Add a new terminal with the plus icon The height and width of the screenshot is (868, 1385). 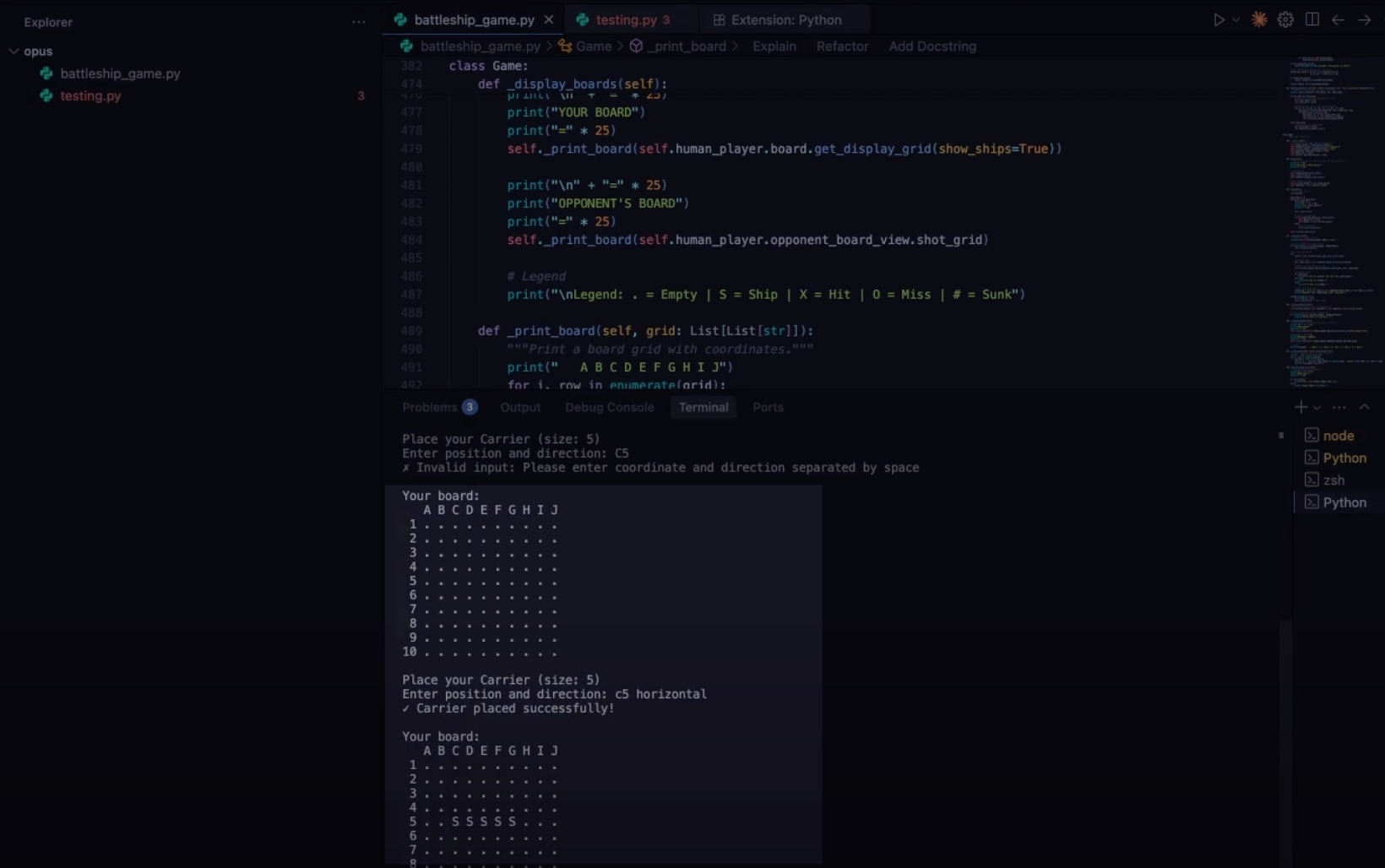click(x=1300, y=407)
